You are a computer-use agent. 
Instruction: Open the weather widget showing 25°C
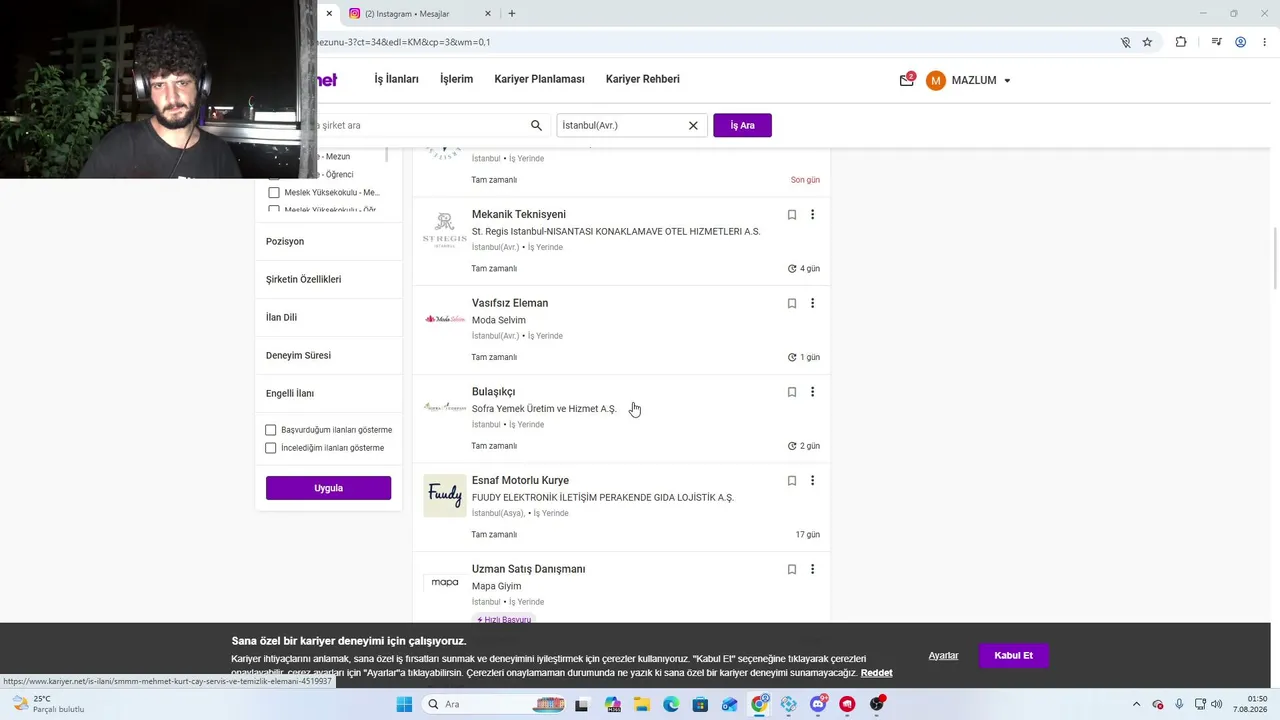tap(48, 704)
